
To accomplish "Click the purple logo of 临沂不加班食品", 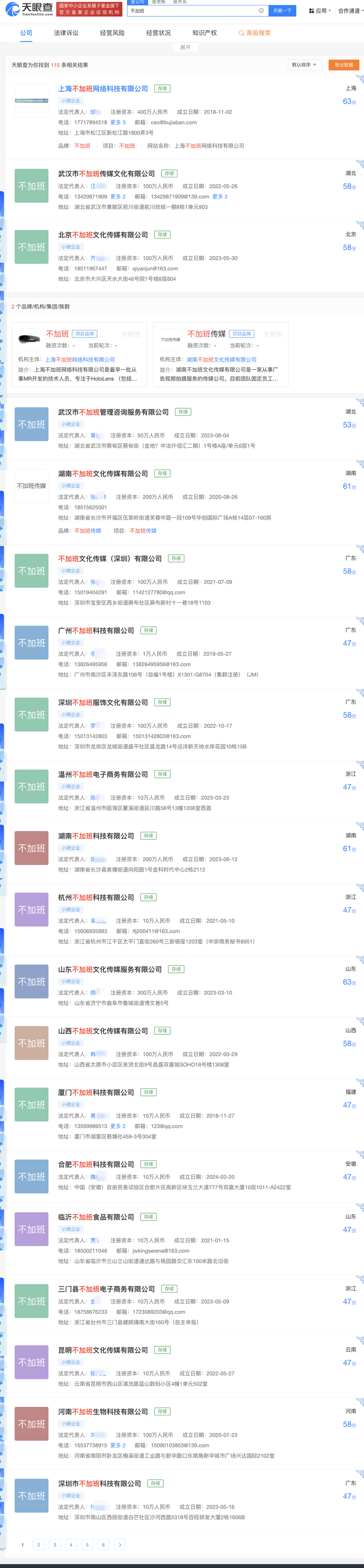I will point(31,1229).
